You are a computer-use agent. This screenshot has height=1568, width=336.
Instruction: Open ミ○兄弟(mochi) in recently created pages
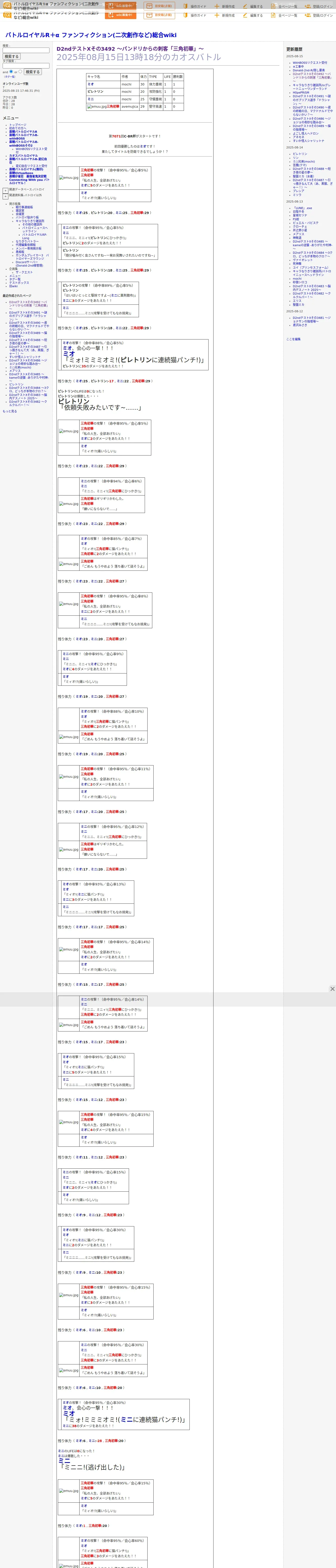pos(20,367)
